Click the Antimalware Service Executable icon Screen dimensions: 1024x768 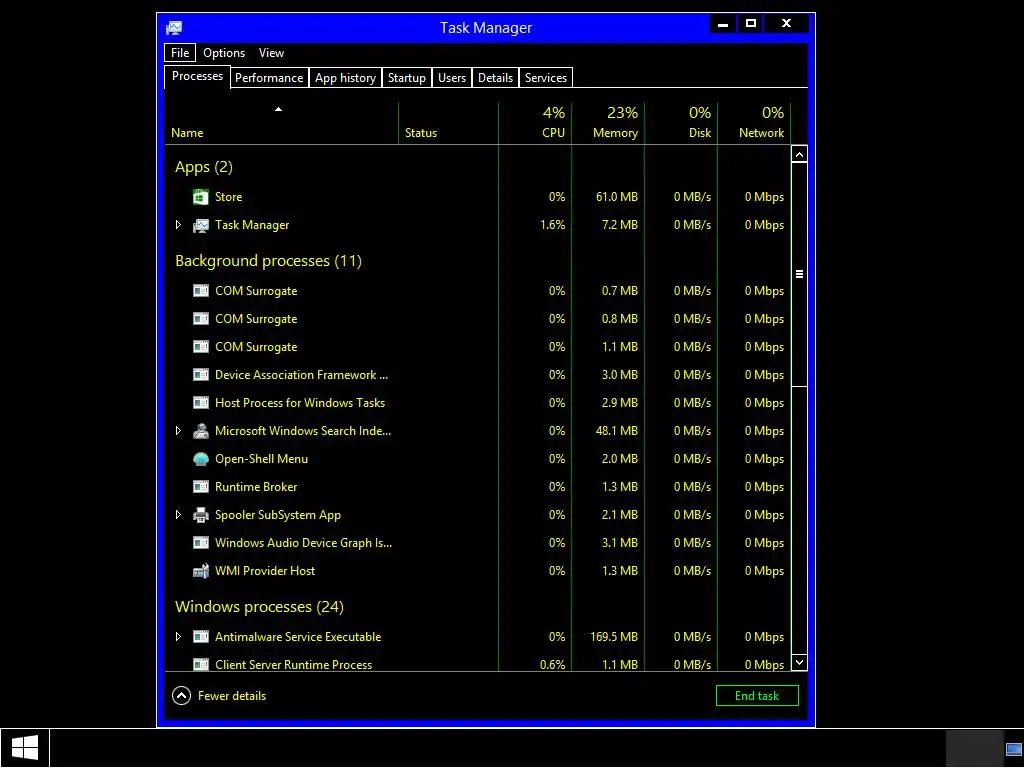[x=200, y=637]
